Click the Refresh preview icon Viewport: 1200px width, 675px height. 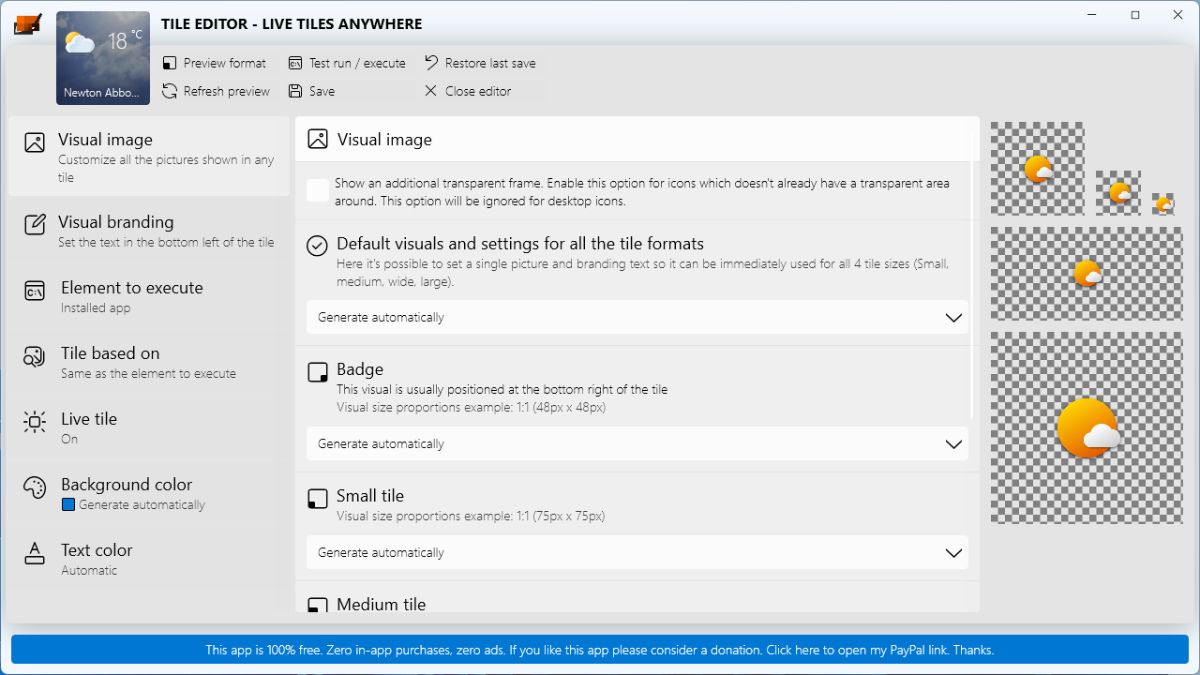170,91
